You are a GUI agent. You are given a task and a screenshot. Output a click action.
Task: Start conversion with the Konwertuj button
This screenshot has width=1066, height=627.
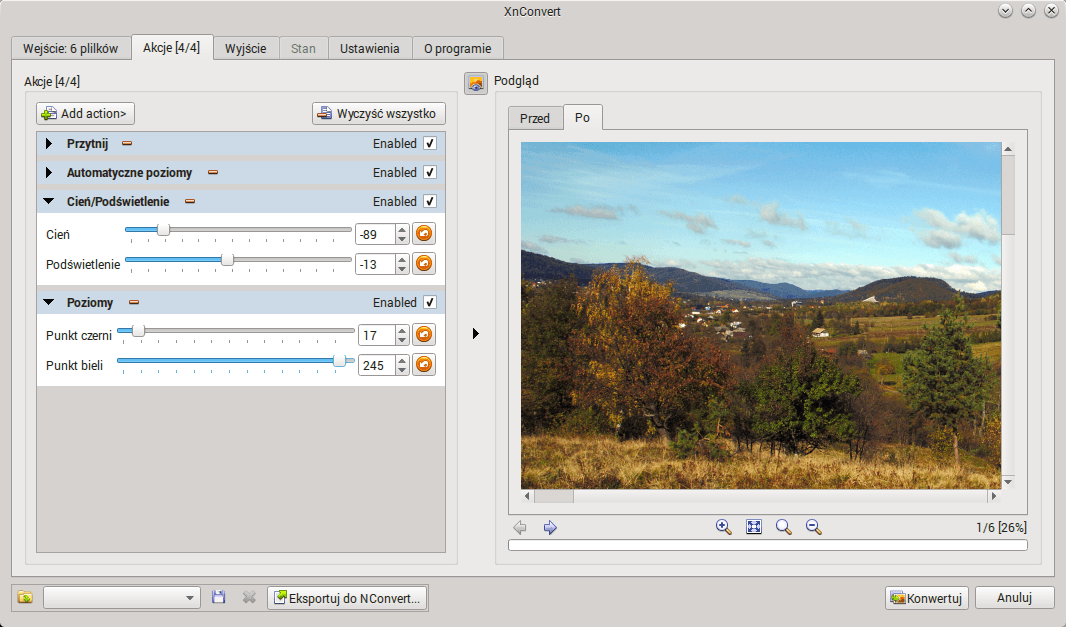927,598
